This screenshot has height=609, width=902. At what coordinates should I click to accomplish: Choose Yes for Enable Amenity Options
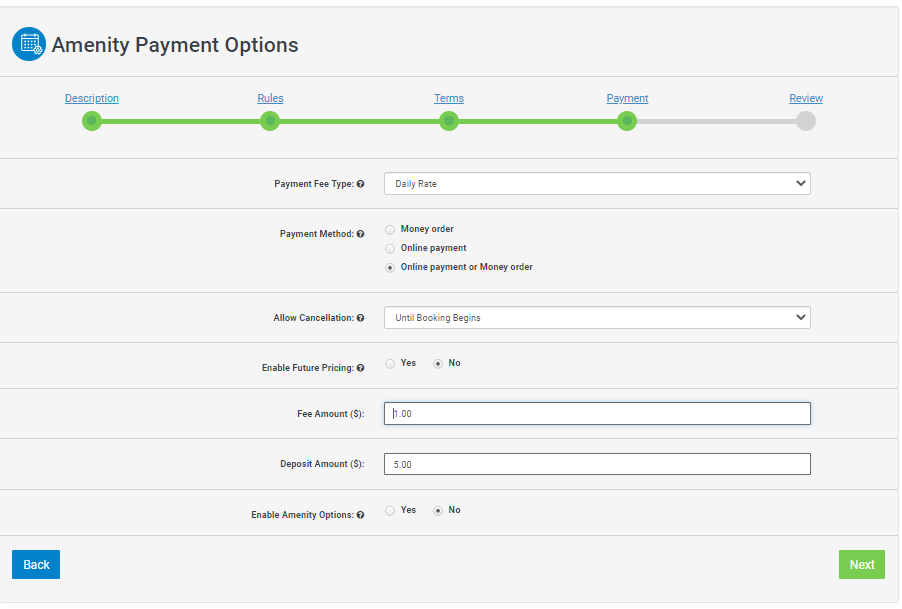(390, 511)
